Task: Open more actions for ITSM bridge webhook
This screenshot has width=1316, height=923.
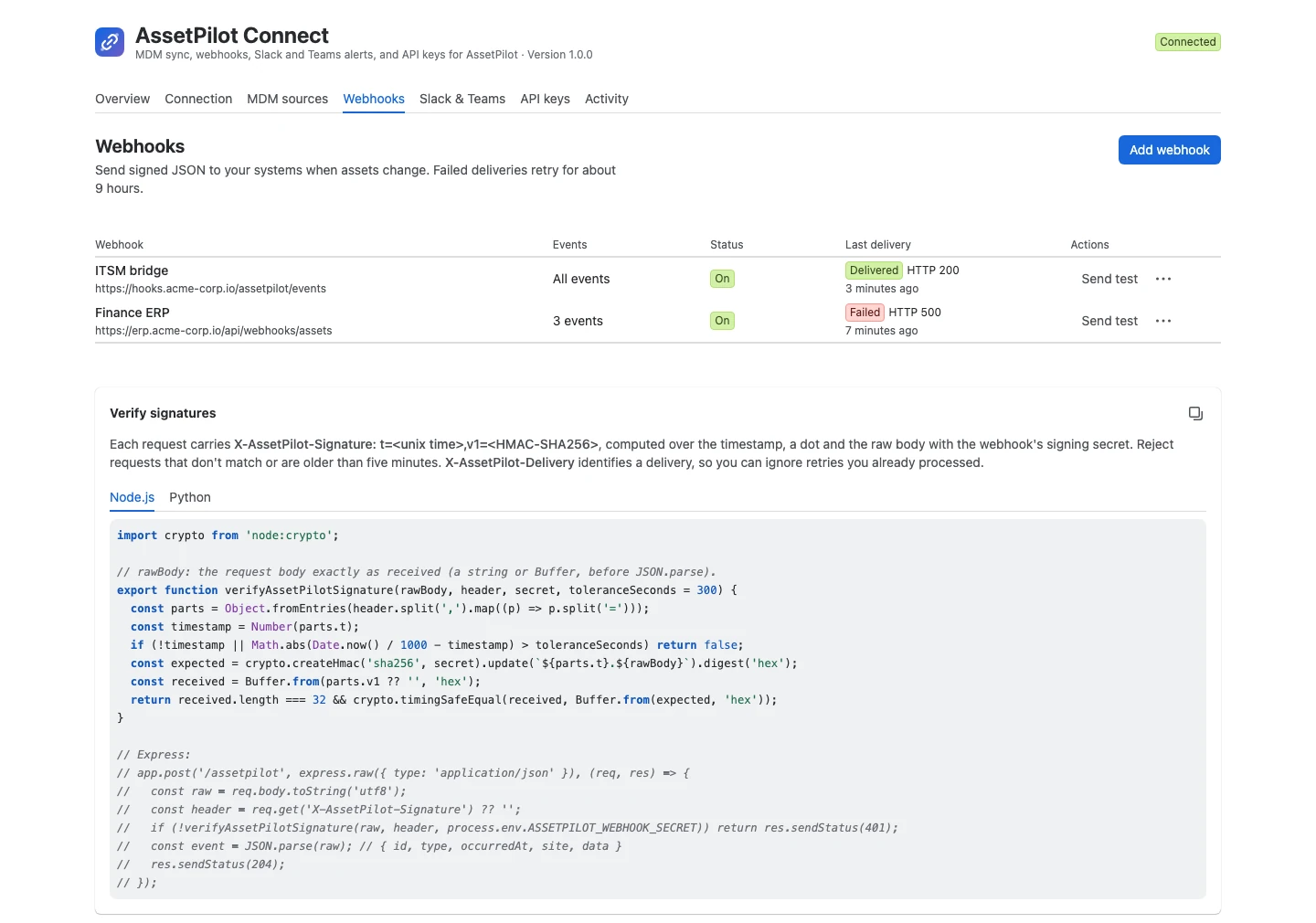Action: click(1163, 279)
